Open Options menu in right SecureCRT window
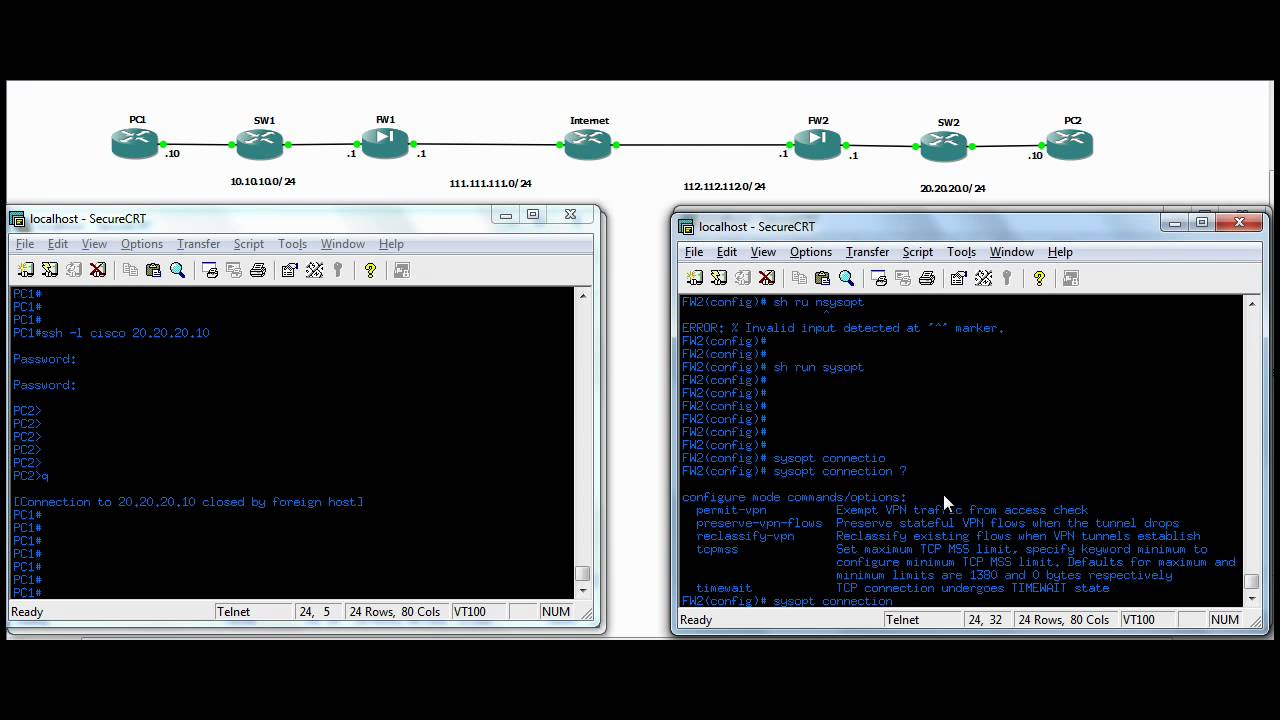This screenshot has height=720, width=1280. point(811,252)
